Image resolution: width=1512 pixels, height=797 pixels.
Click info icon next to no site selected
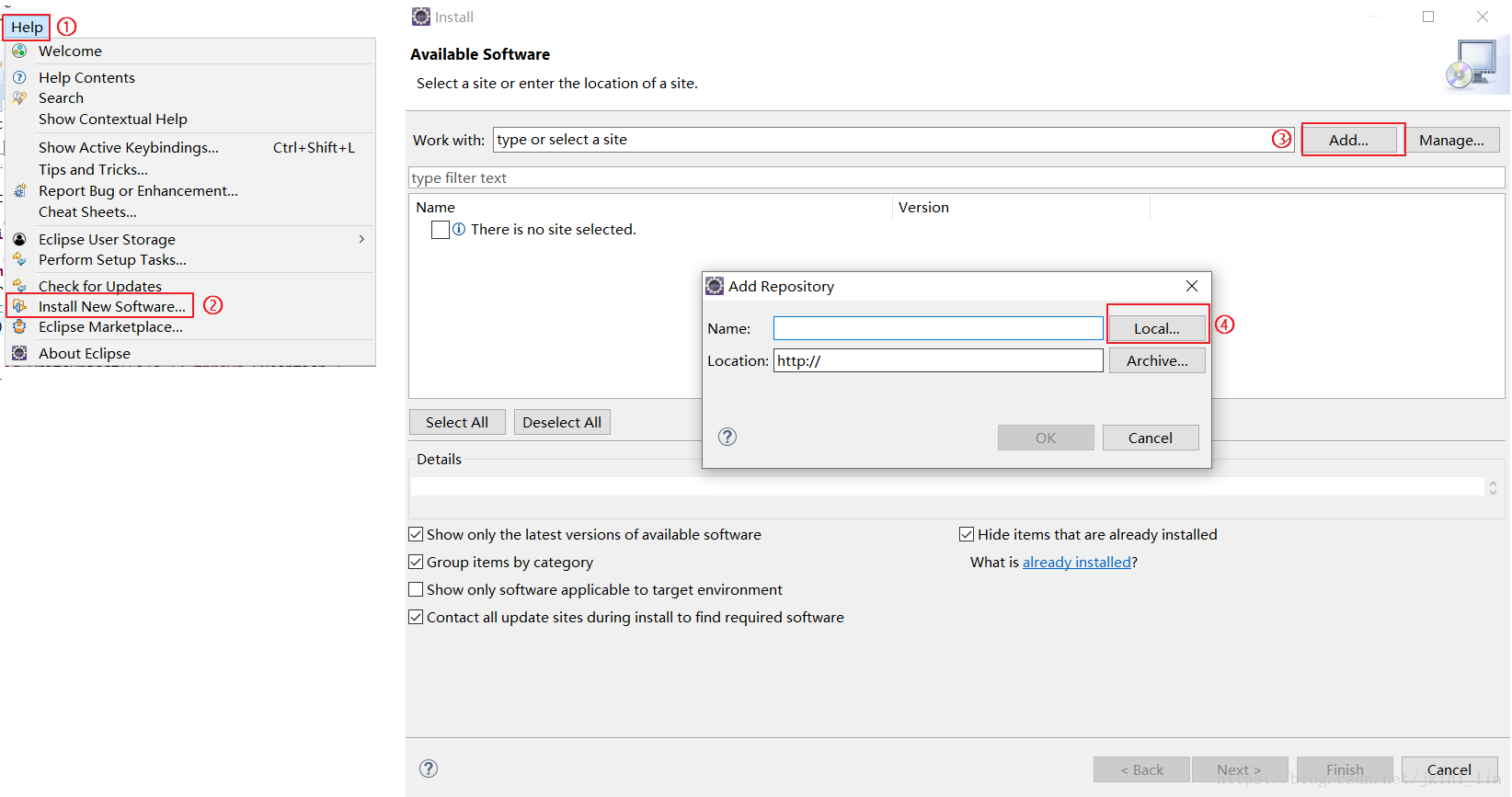point(459,229)
